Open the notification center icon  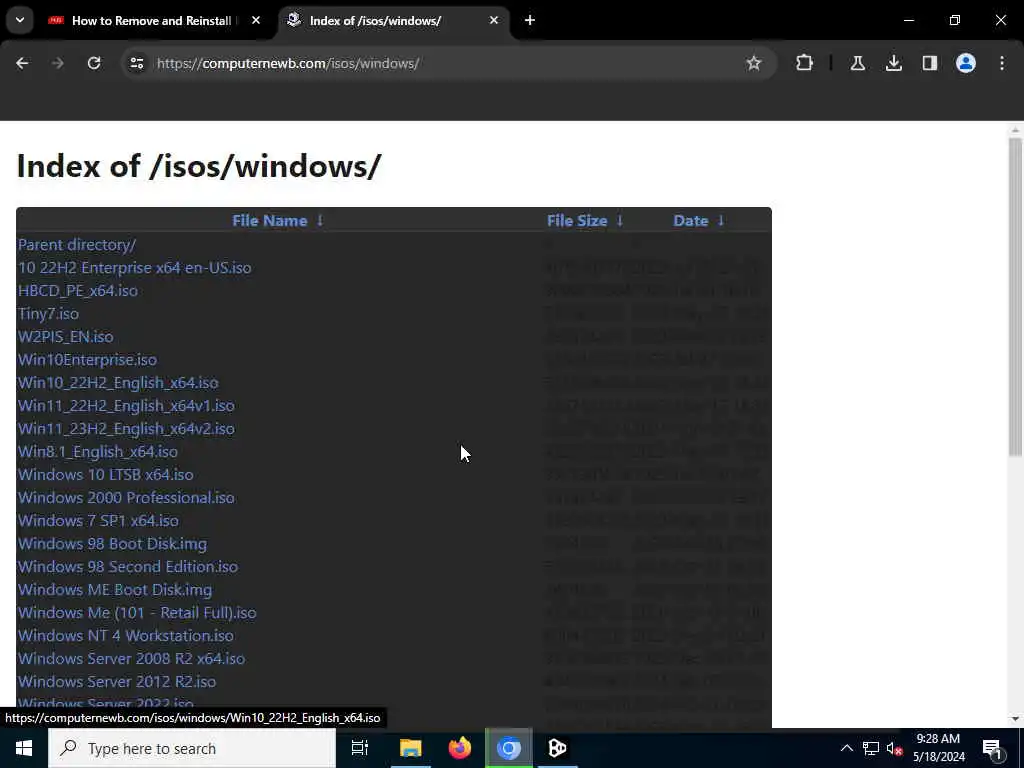tap(993, 748)
